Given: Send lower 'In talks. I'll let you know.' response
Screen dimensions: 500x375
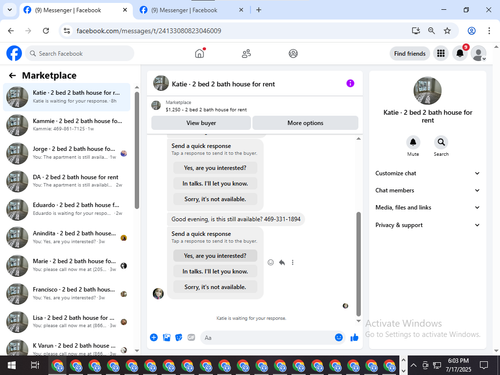Looking at the screenshot, I should click(x=215, y=271).
